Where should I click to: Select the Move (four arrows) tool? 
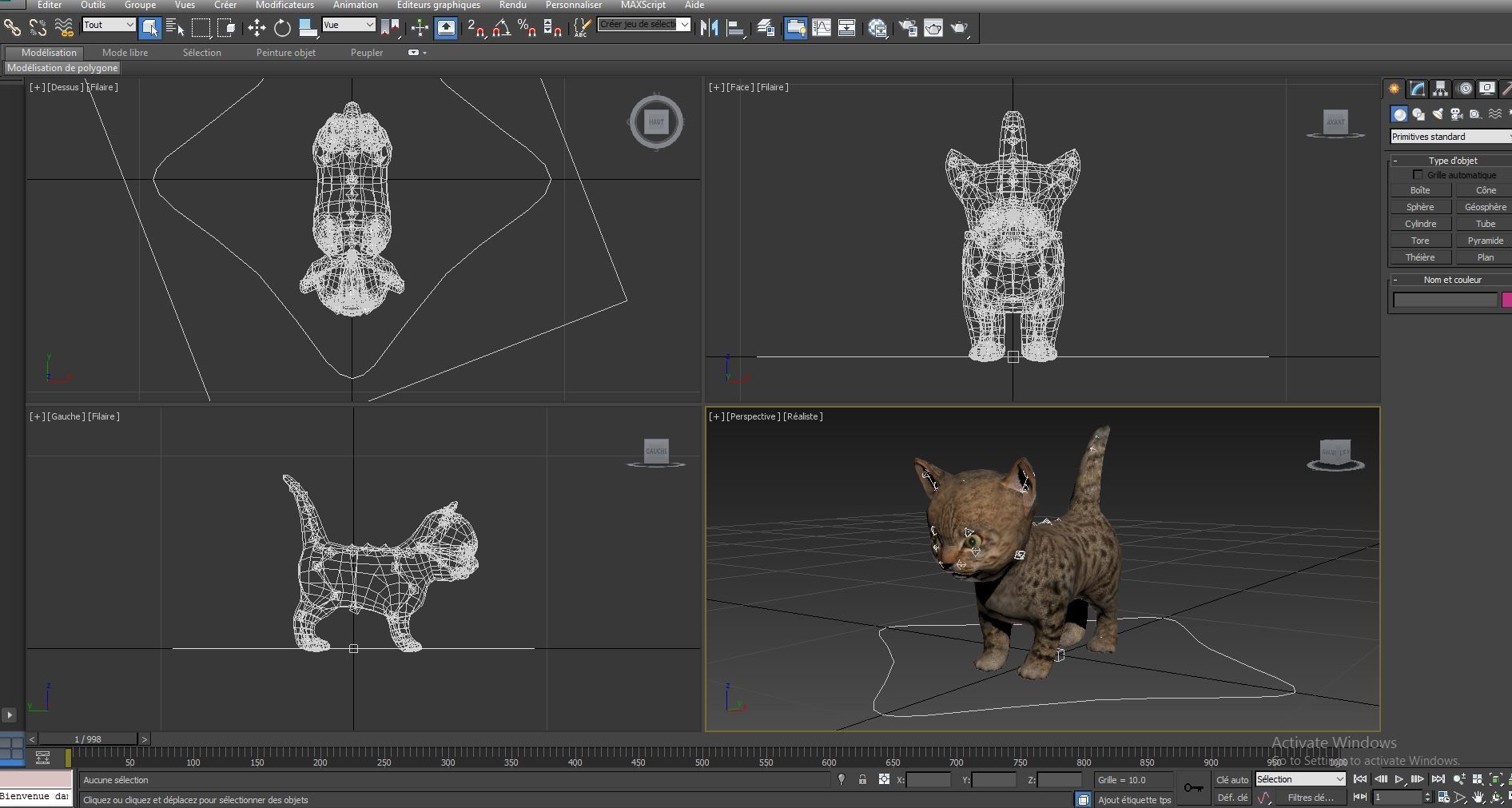pyautogui.click(x=257, y=28)
